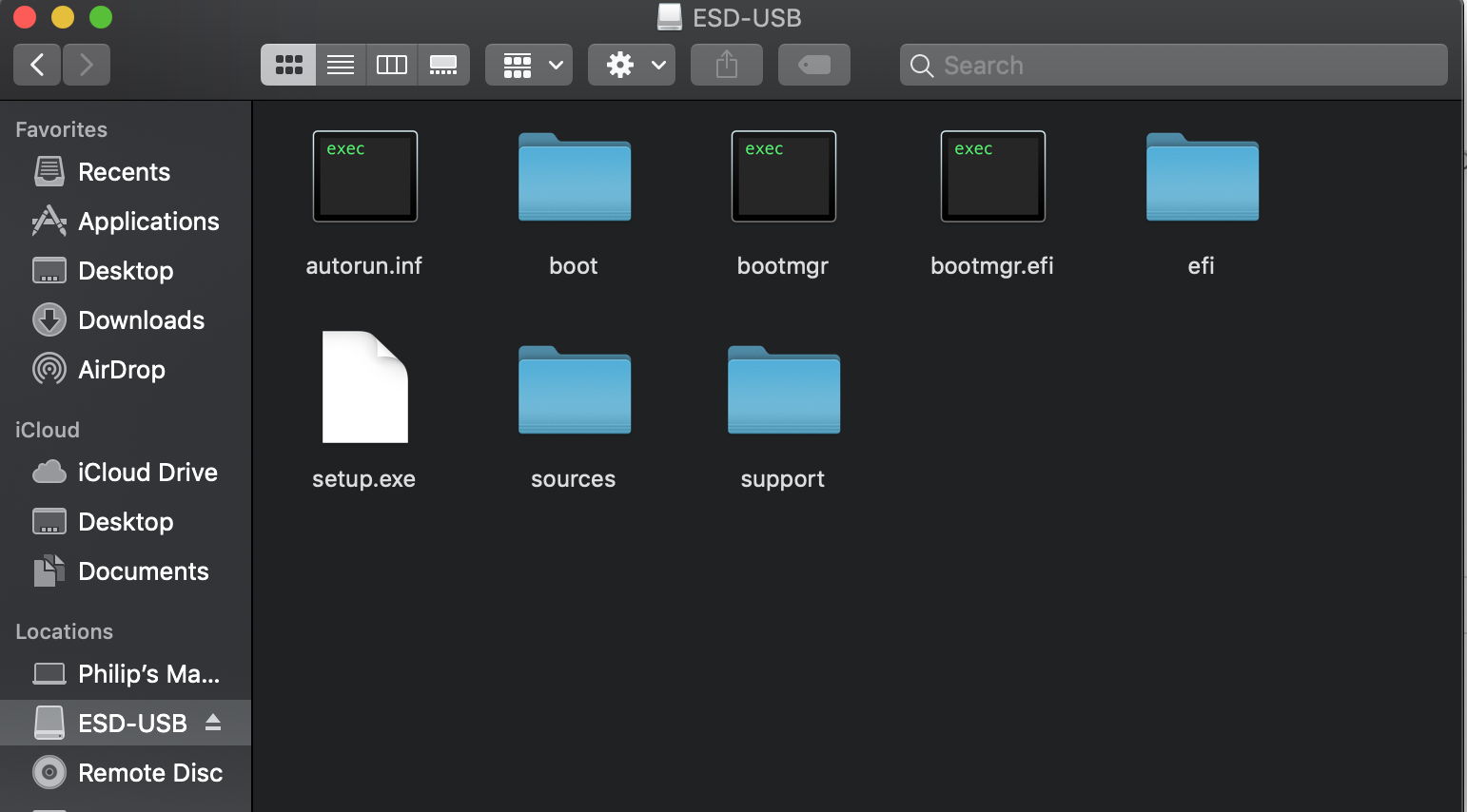Open Documents in the sidebar
This screenshot has width=1467, height=812.
point(126,571)
